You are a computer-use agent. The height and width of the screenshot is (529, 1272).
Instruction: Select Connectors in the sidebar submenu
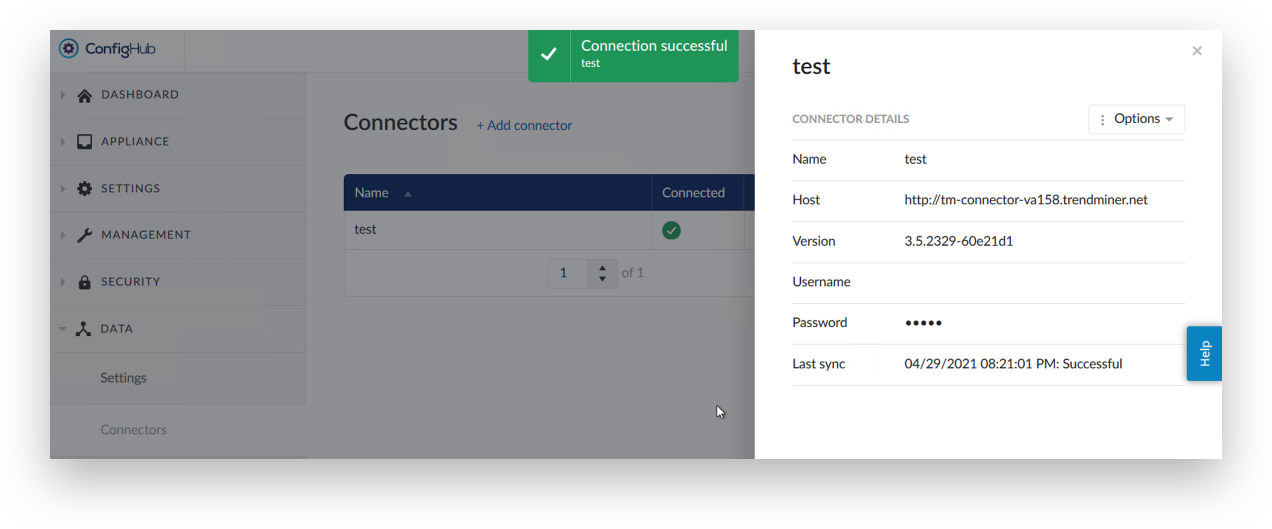133,430
